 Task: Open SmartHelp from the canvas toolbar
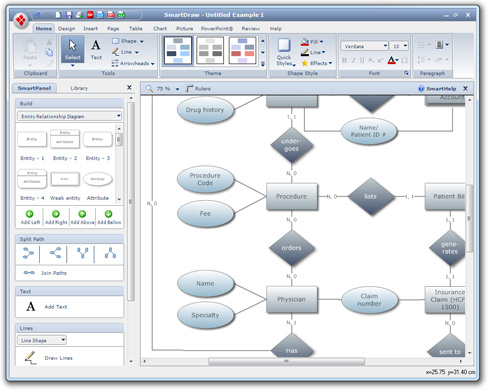click(x=437, y=89)
